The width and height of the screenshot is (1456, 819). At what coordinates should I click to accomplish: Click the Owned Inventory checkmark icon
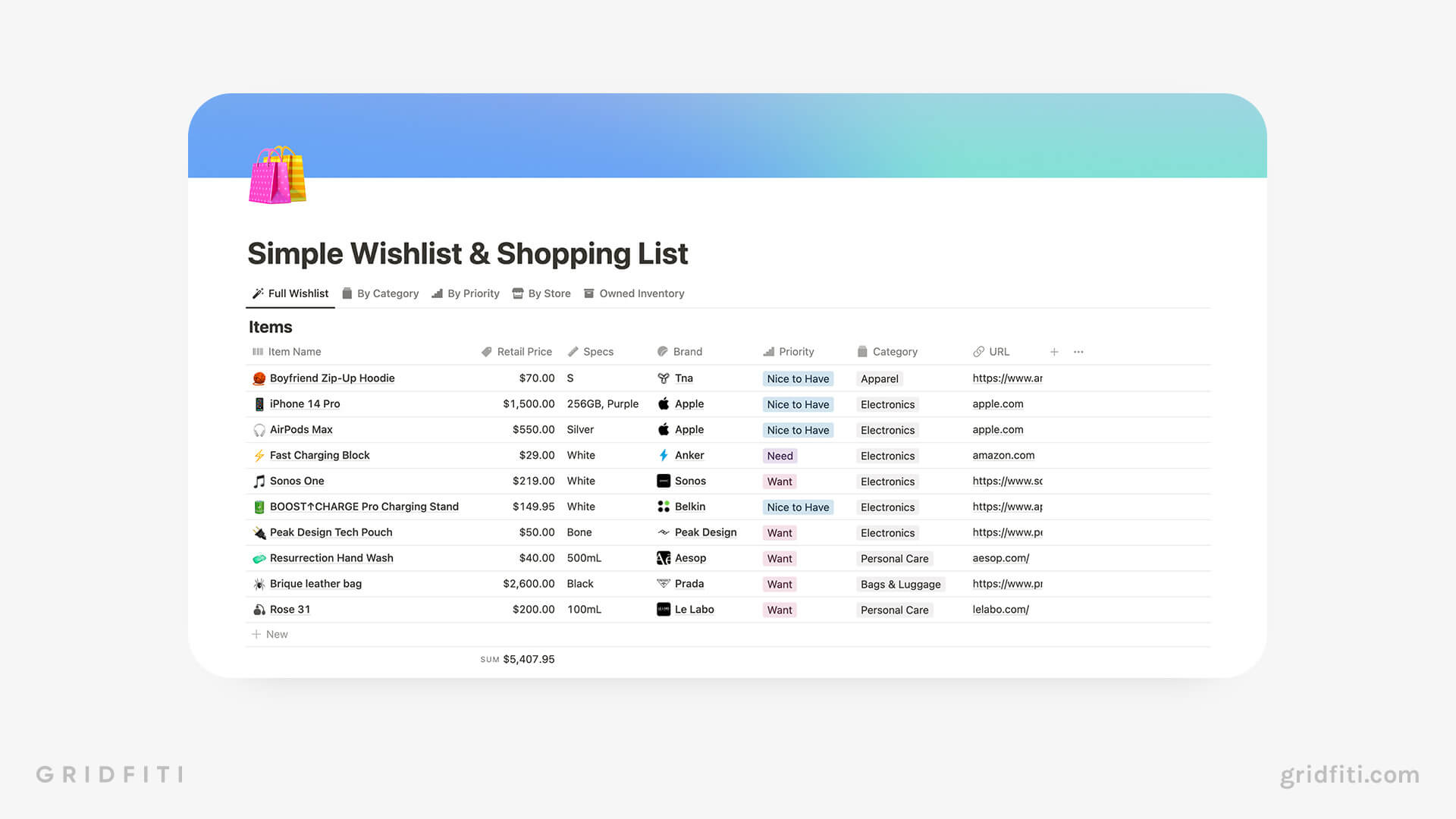(589, 293)
